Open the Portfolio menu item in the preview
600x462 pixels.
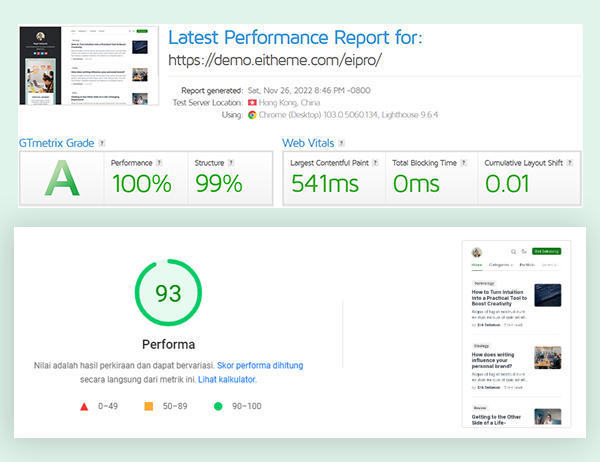pyautogui.click(x=527, y=266)
